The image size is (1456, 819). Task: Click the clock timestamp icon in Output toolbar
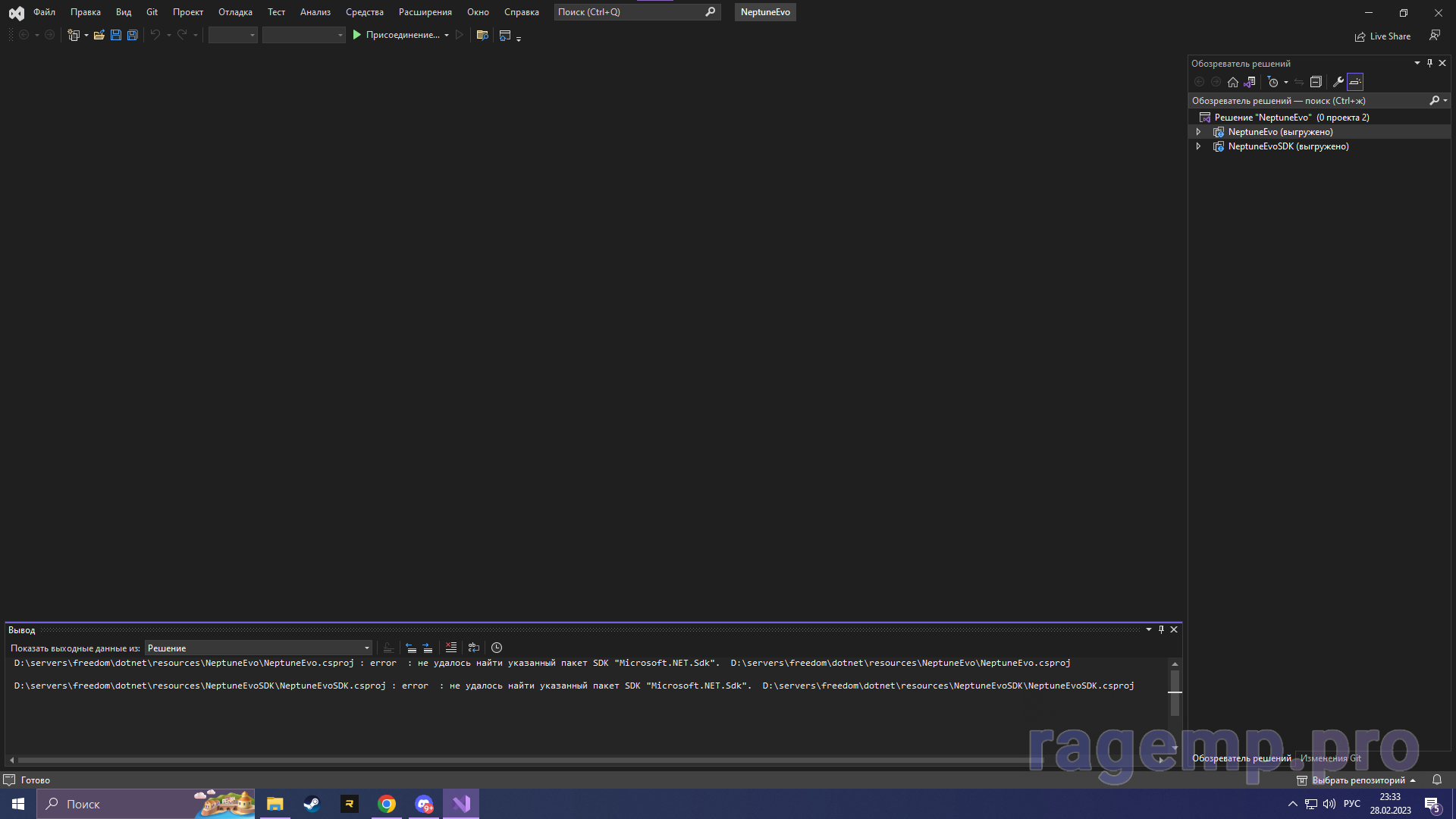tap(497, 648)
